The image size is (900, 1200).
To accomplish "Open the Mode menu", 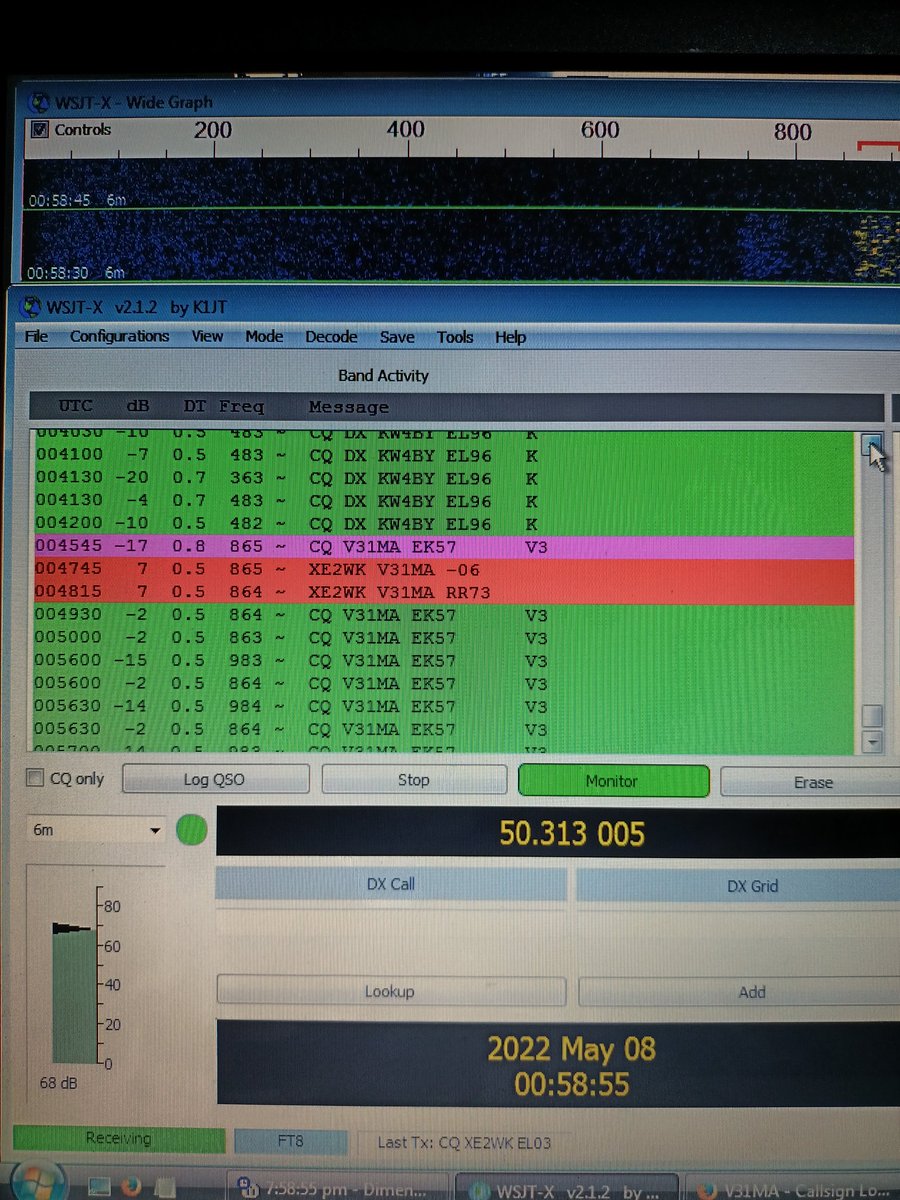I will (264, 337).
